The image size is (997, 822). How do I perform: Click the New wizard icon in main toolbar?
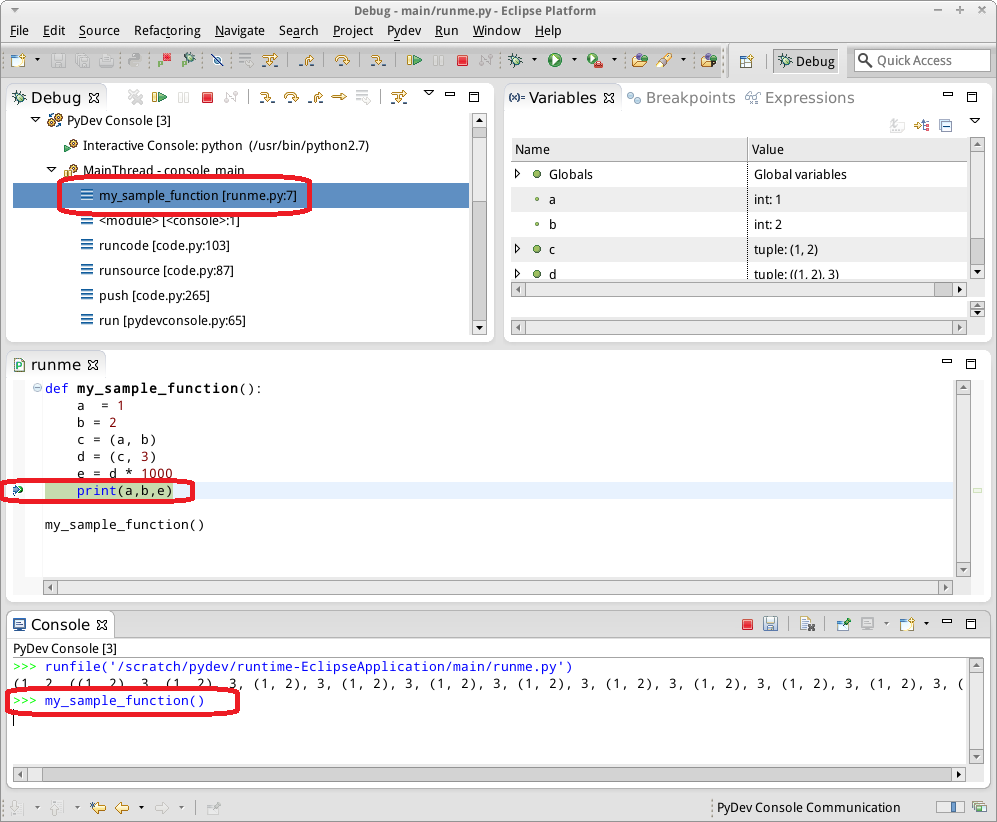(x=18, y=60)
